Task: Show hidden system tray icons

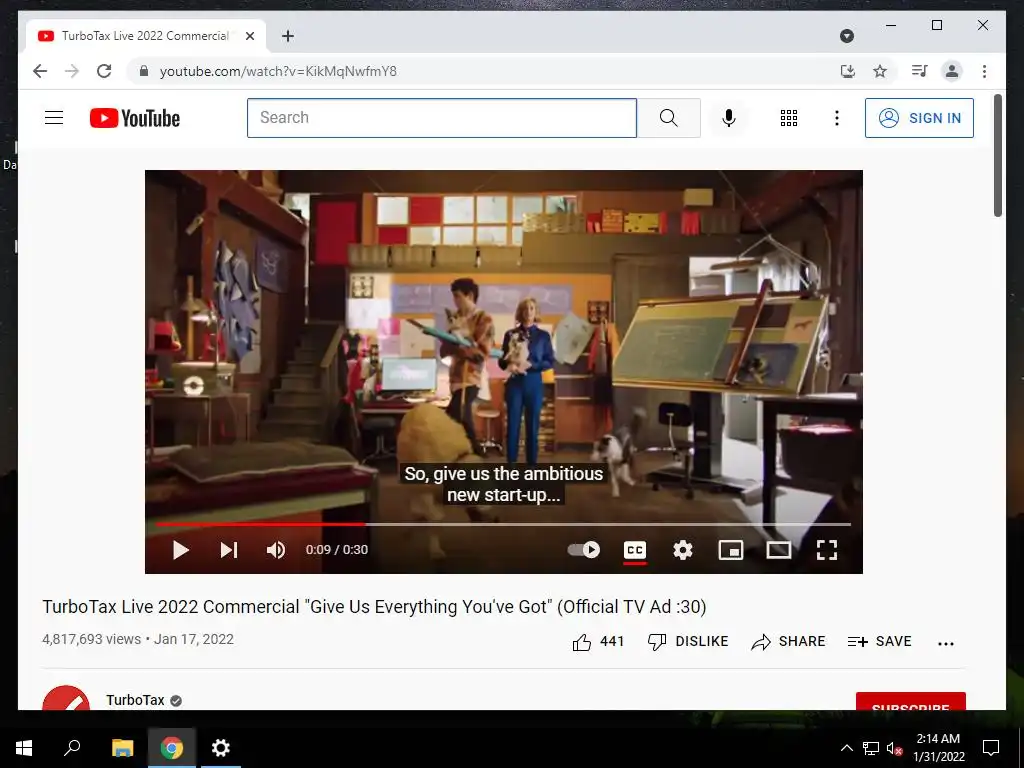Action: tap(846, 748)
